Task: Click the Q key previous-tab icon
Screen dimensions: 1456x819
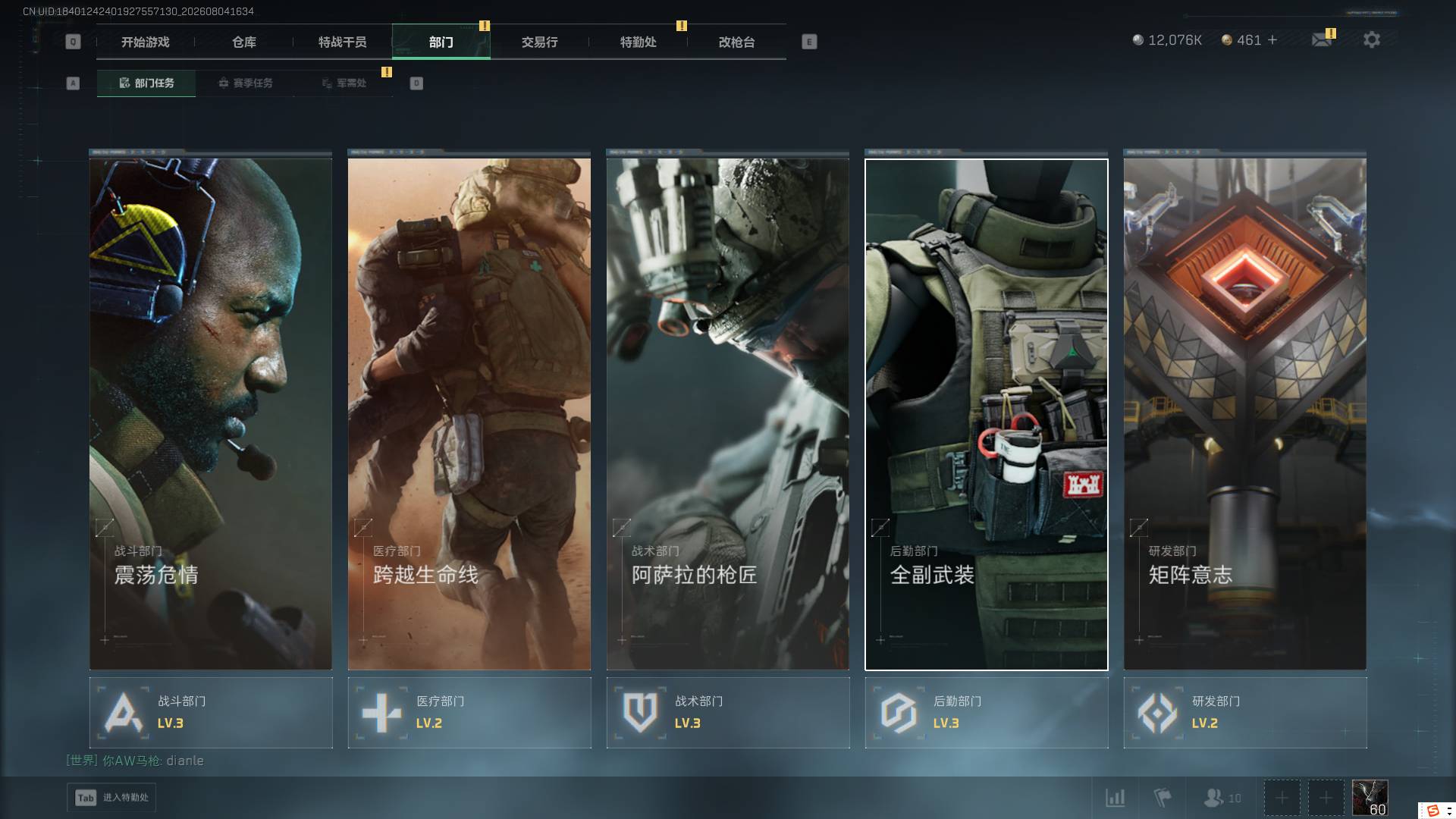Action: 73,42
